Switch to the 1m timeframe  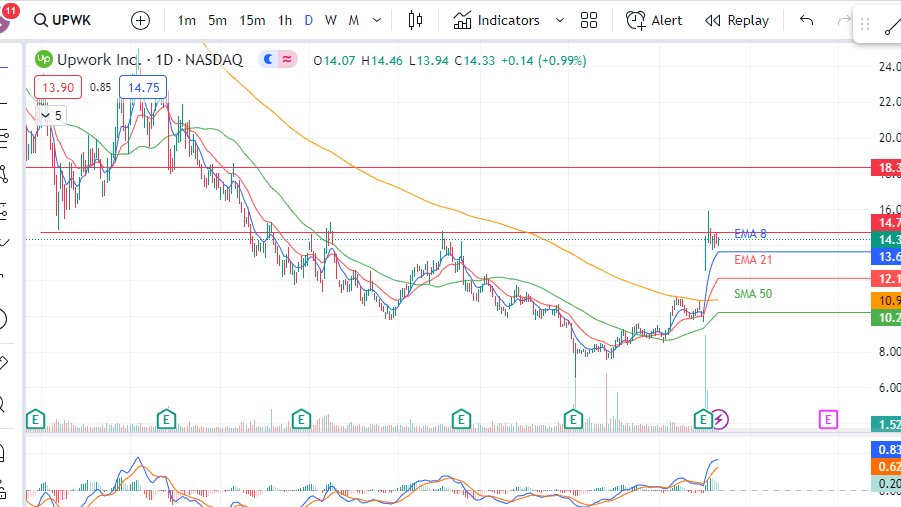(186, 21)
